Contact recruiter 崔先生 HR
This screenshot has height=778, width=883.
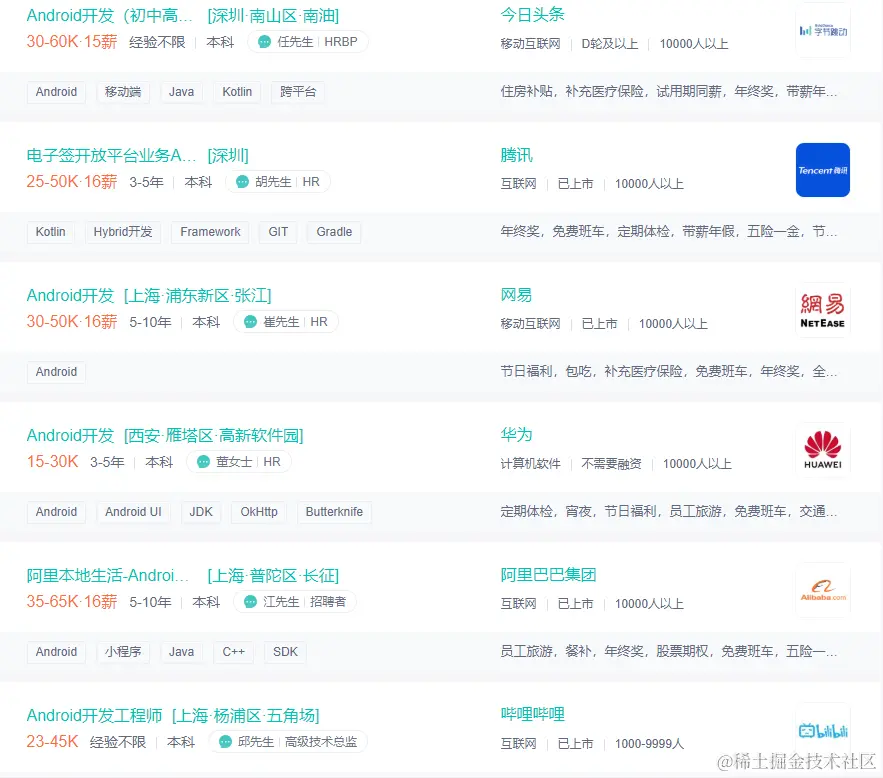[286, 321]
